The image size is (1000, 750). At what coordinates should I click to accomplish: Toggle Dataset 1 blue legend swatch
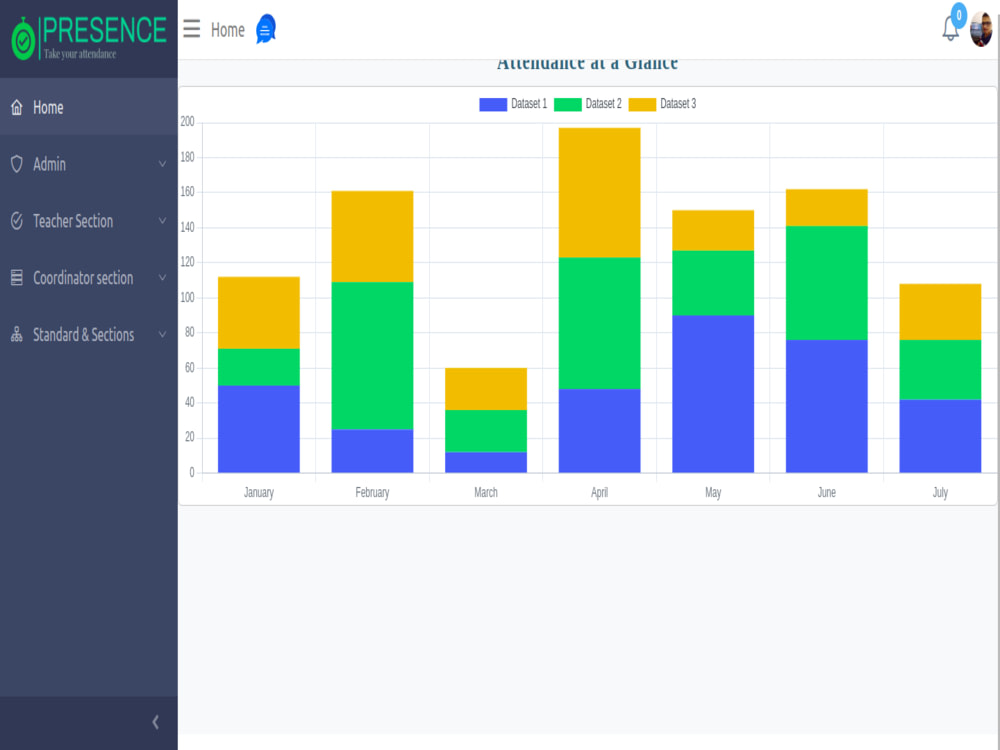pyautogui.click(x=493, y=104)
